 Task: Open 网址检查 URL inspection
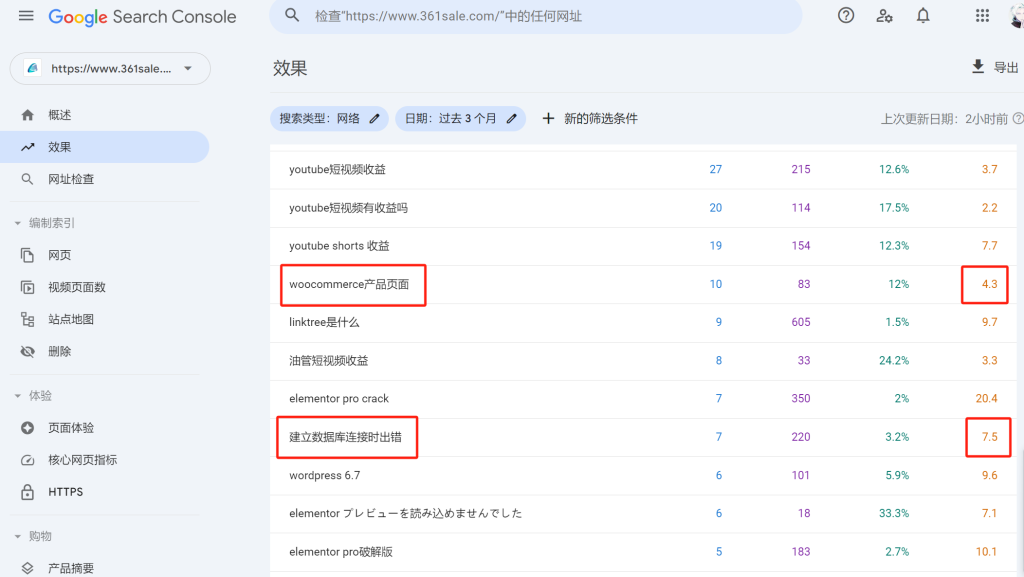pos(70,179)
